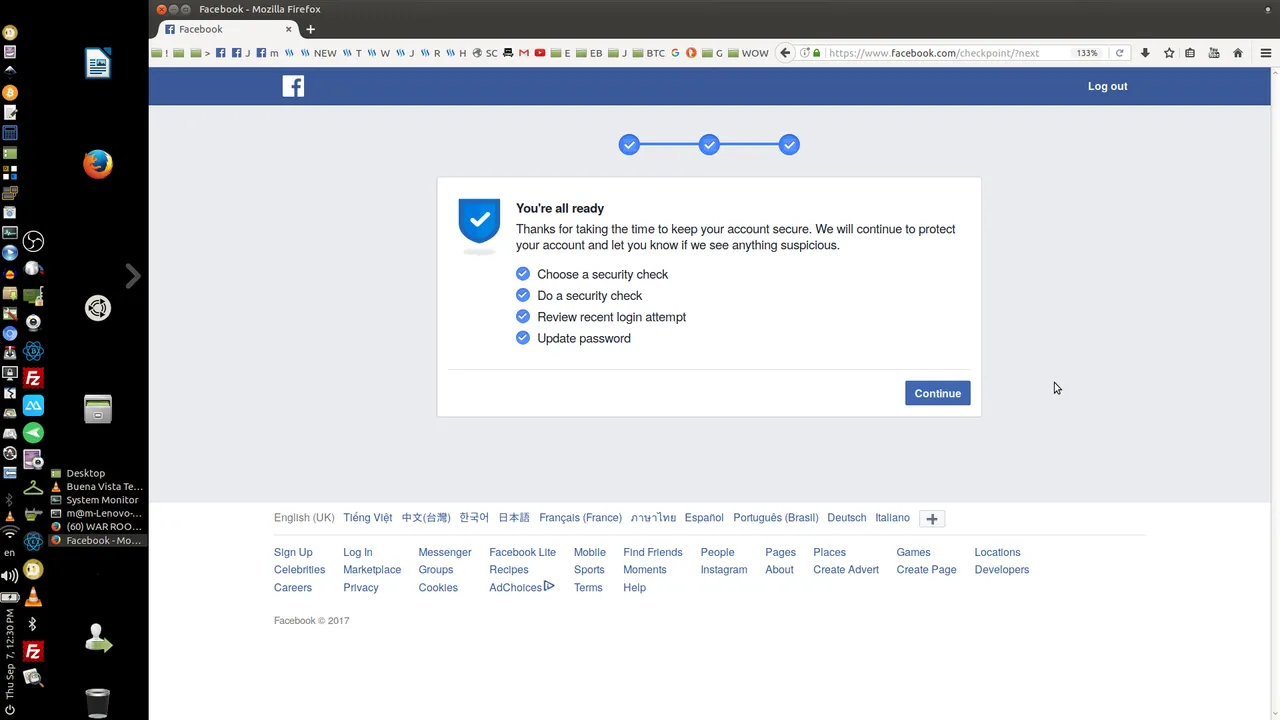Screen dimensions: 1280x720
Task: Click the middle progress step checkmark
Action: click(x=709, y=145)
